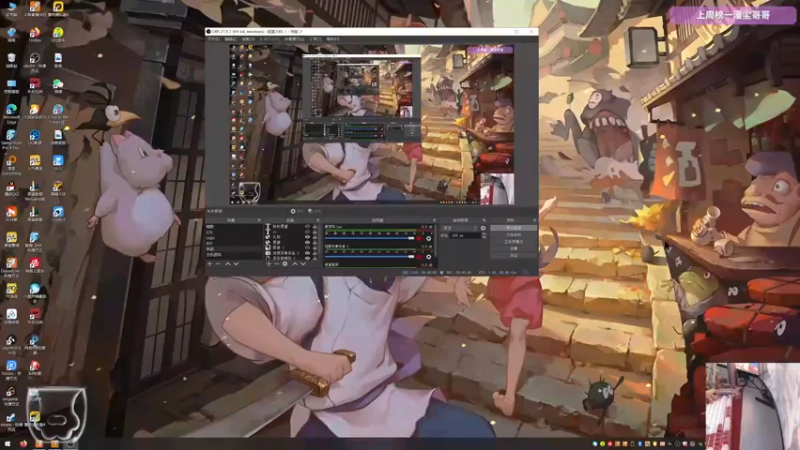Mute the first audio mixer channel

(x=419, y=238)
